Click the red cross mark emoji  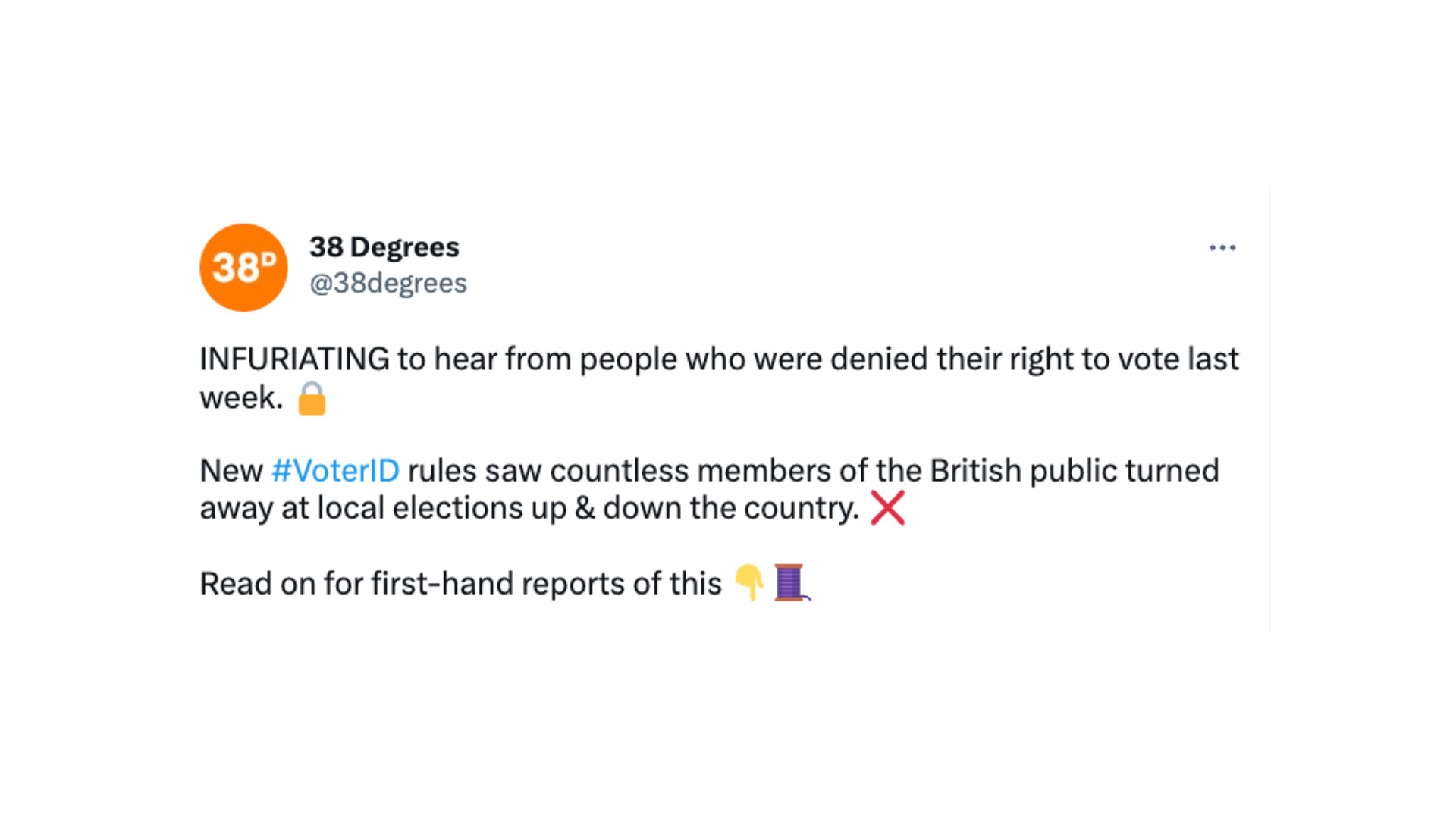887,508
